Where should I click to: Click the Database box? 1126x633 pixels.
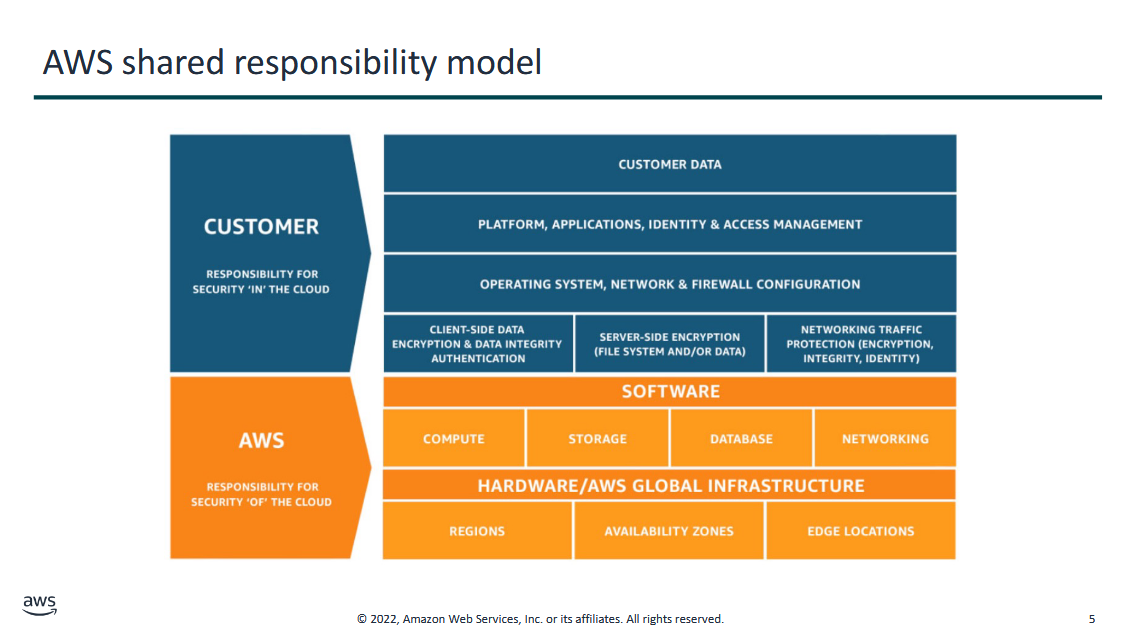click(x=741, y=439)
